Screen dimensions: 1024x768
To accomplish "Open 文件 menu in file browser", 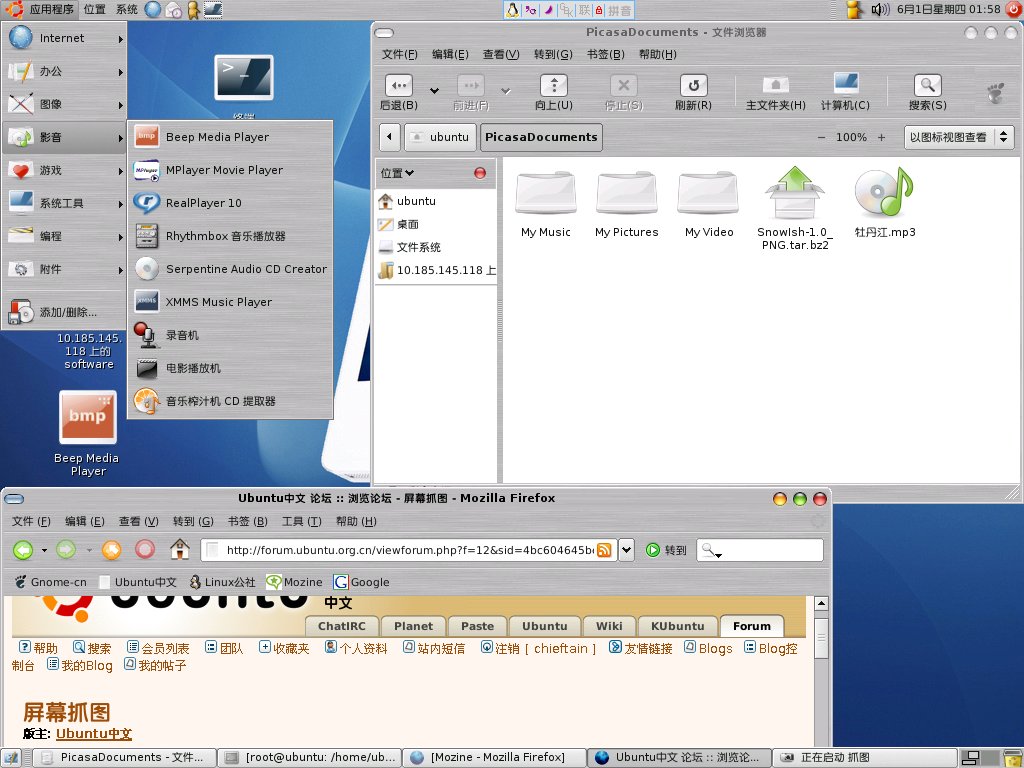I will (400, 54).
